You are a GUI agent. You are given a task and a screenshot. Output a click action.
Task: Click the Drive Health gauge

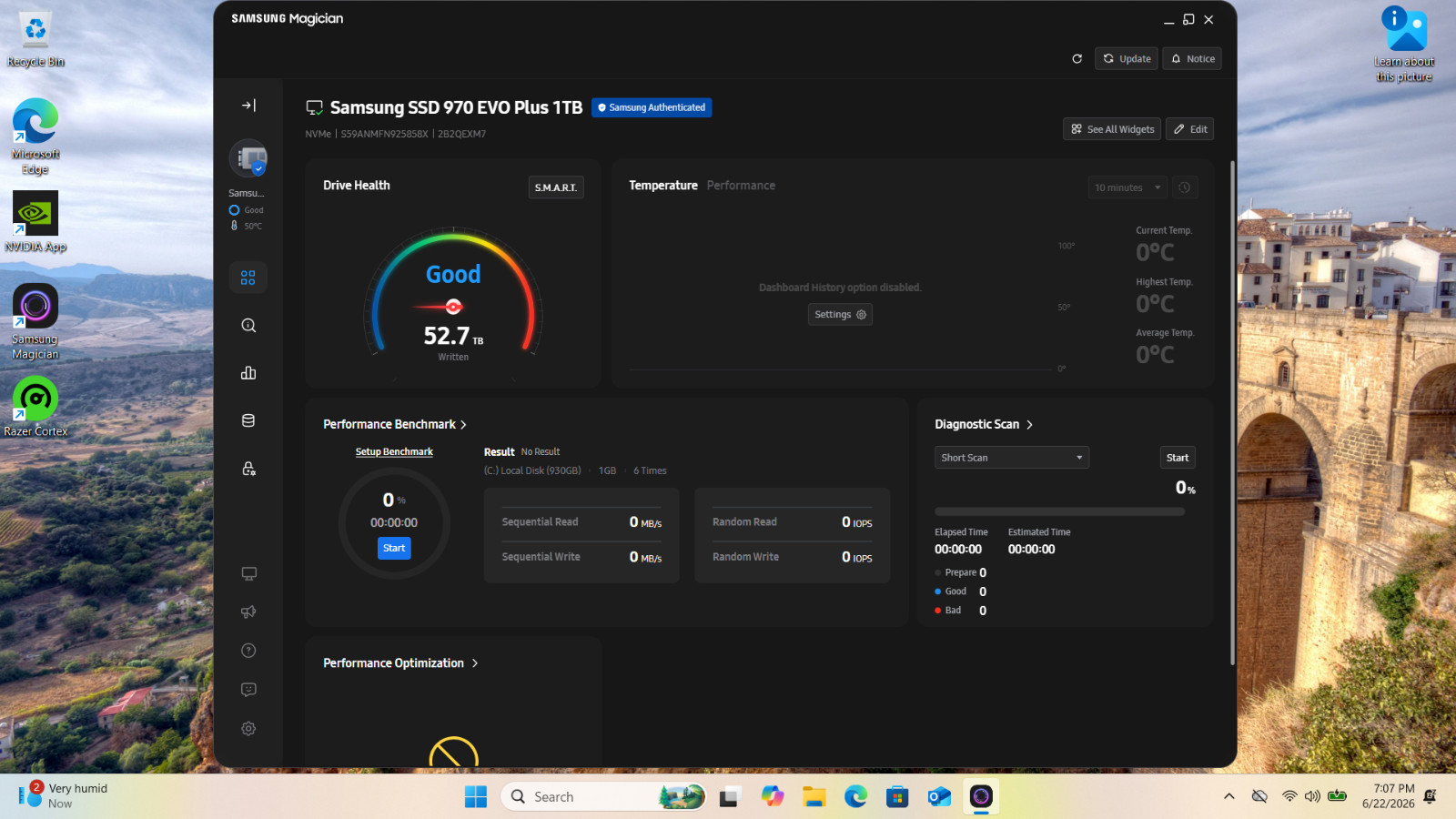click(453, 293)
